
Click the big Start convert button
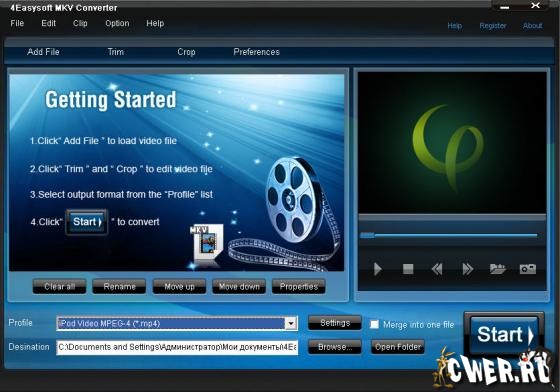click(504, 335)
